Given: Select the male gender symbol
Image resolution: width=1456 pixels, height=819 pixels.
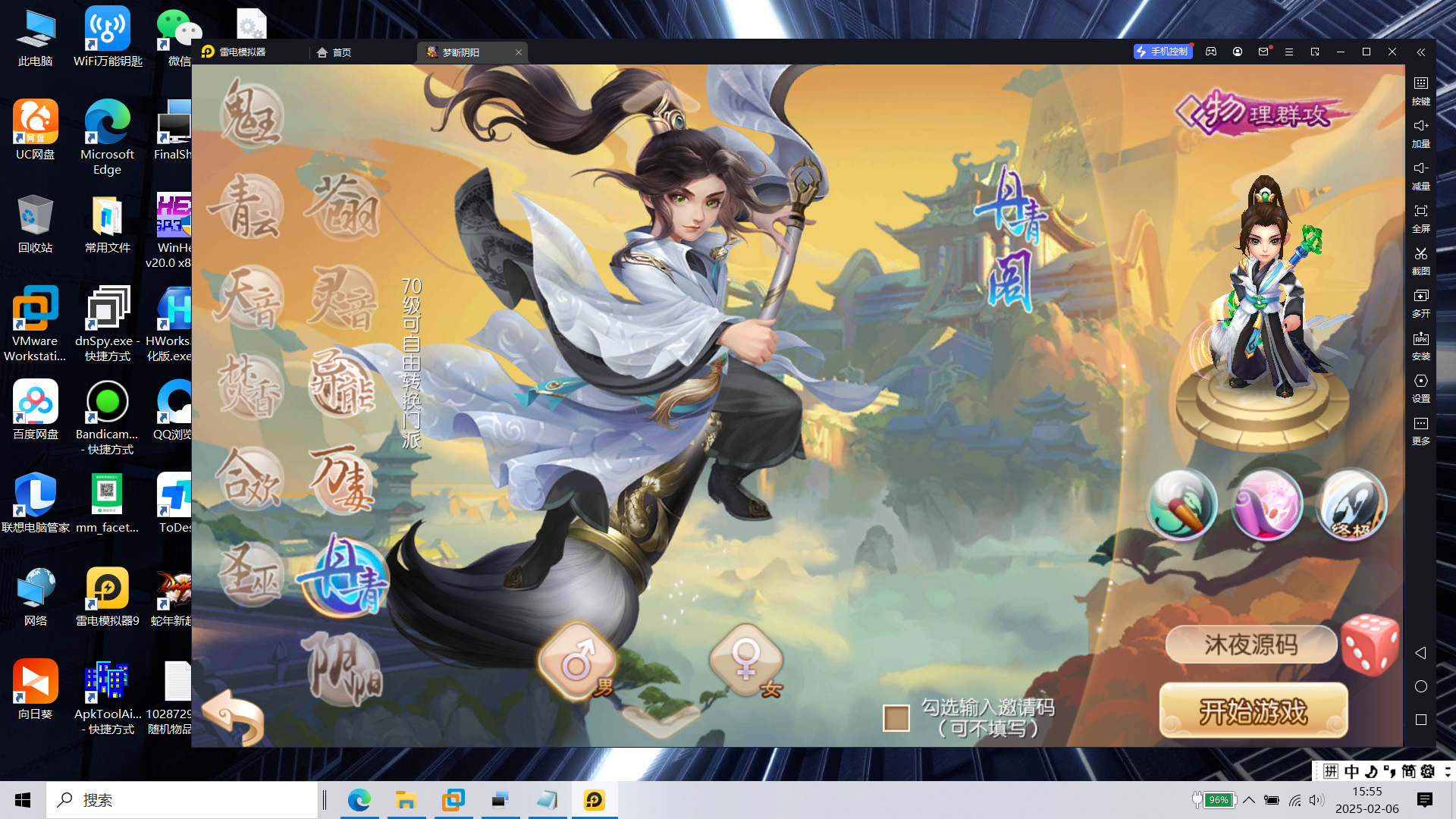Looking at the screenshot, I should [578, 660].
